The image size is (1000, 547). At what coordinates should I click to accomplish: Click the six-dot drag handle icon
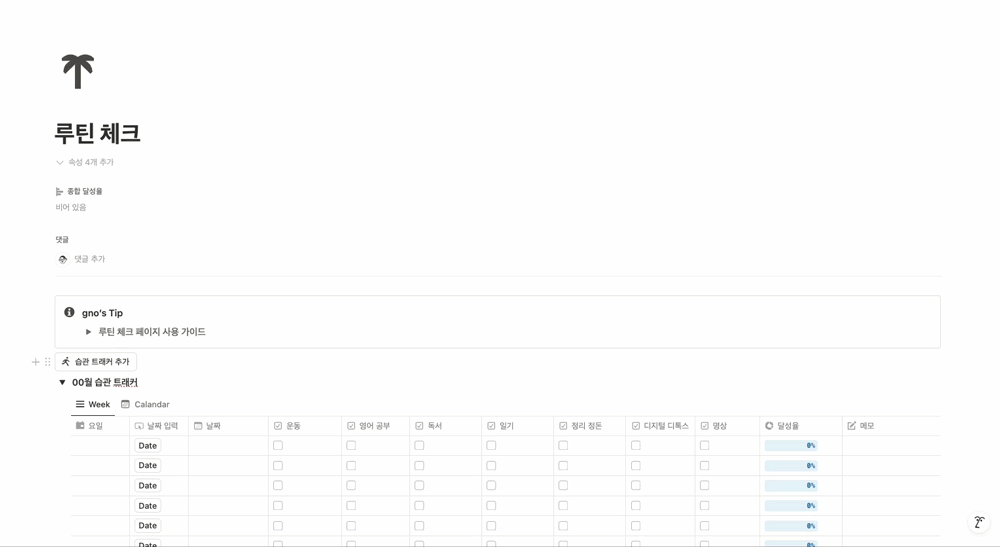tap(47, 362)
